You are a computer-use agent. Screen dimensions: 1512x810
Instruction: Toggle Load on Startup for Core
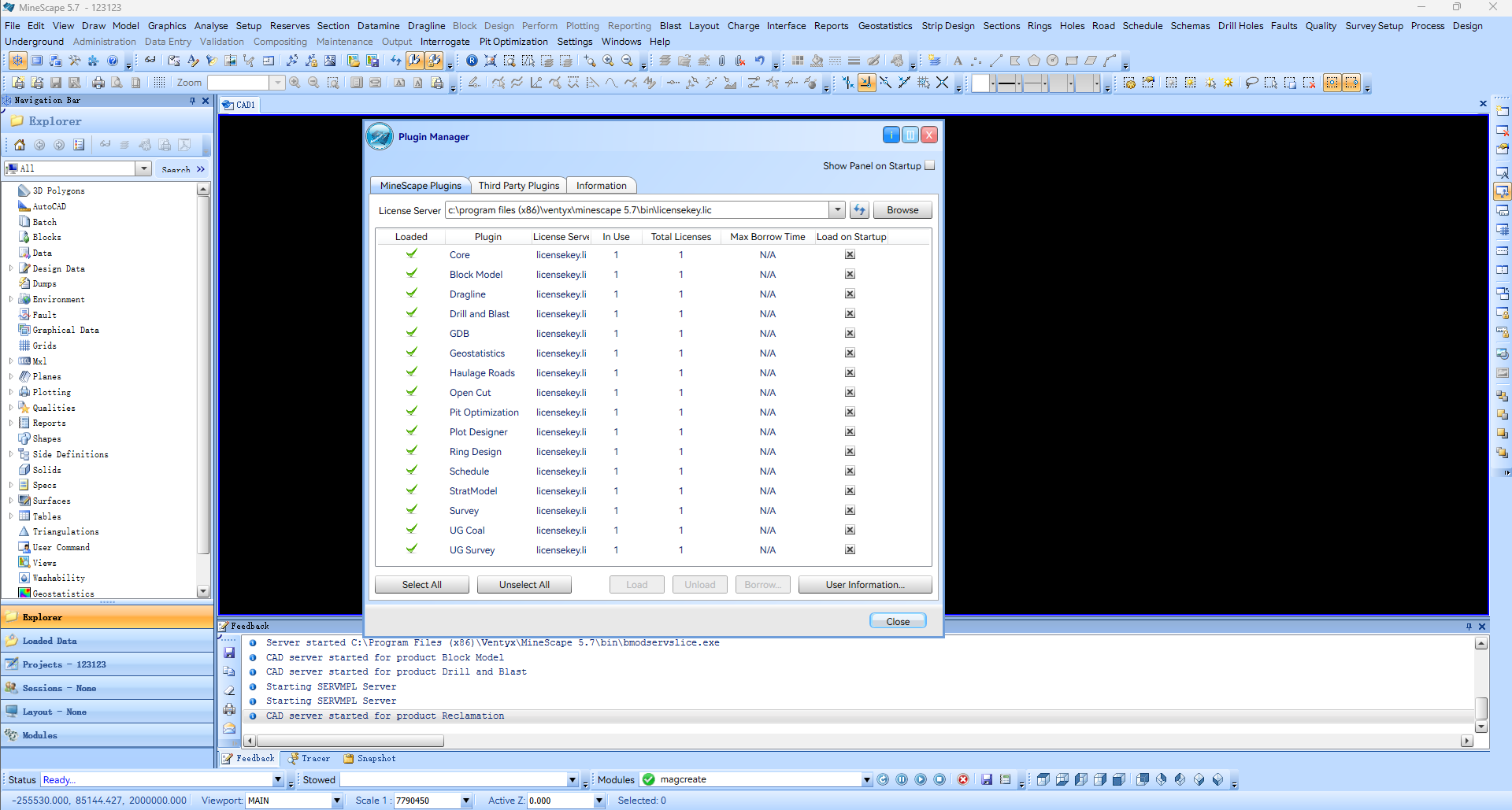click(x=850, y=254)
